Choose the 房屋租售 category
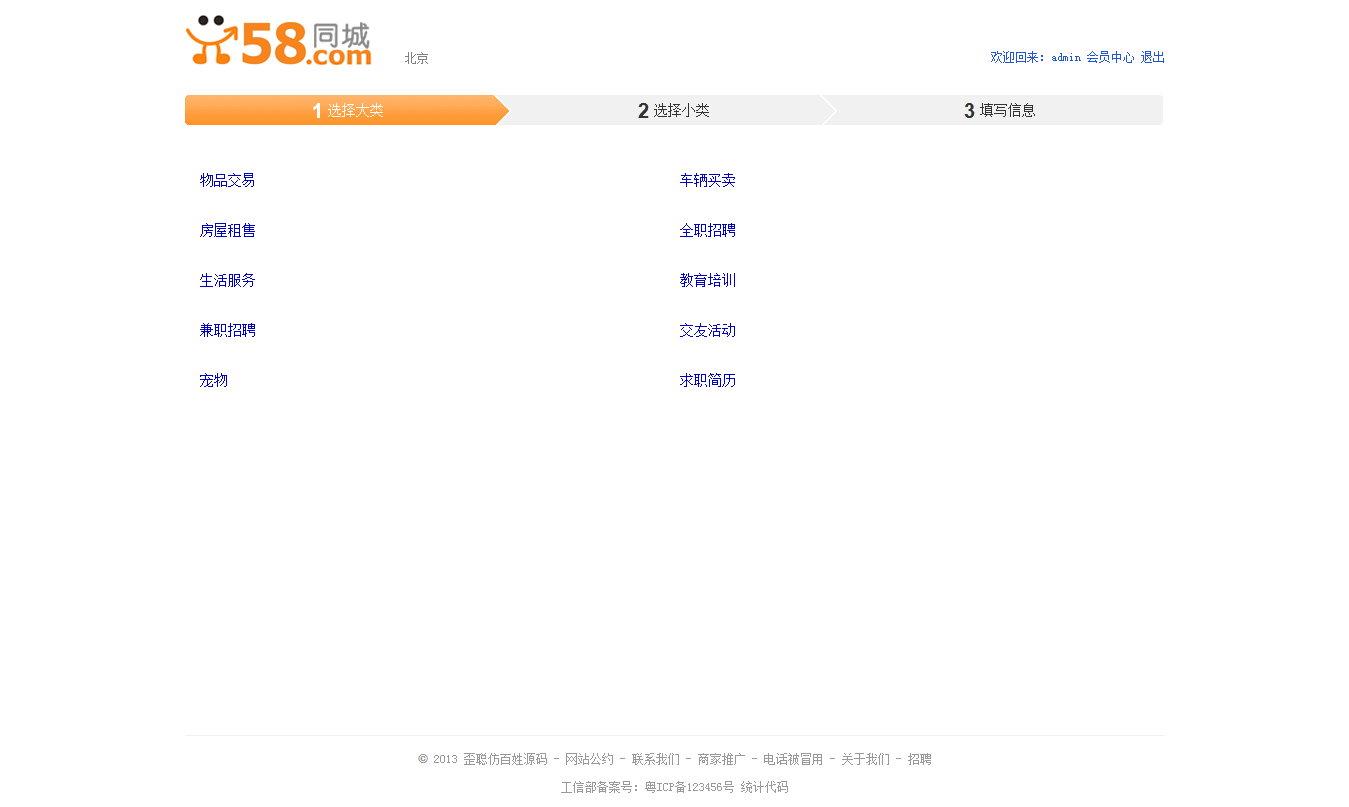Image resolution: width=1349 pixels, height=807 pixels. pos(227,230)
